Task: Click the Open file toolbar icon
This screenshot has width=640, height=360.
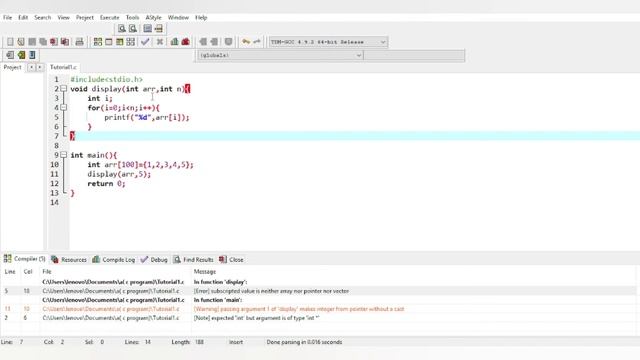Action: click(x=21, y=42)
